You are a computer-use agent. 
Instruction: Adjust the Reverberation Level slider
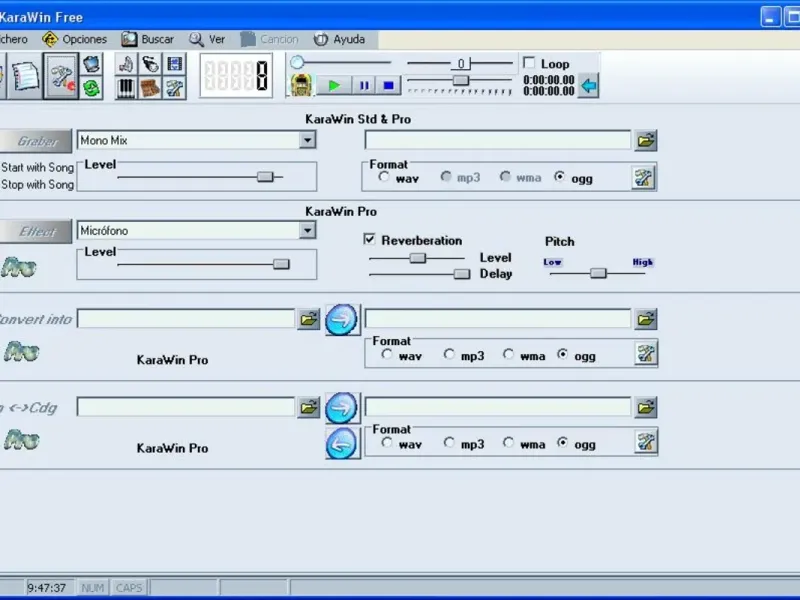point(418,258)
